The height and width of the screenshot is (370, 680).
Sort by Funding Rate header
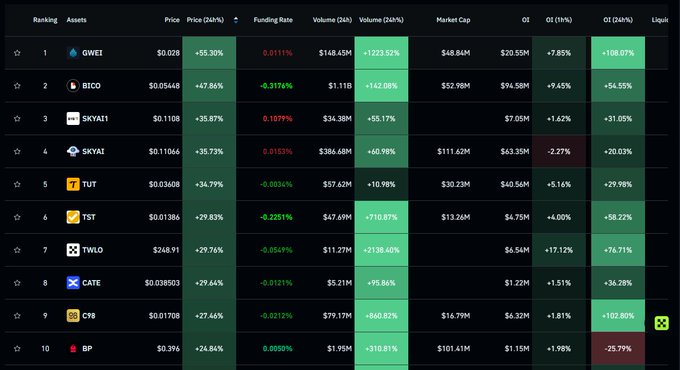pyautogui.click(x=273, y=20)
